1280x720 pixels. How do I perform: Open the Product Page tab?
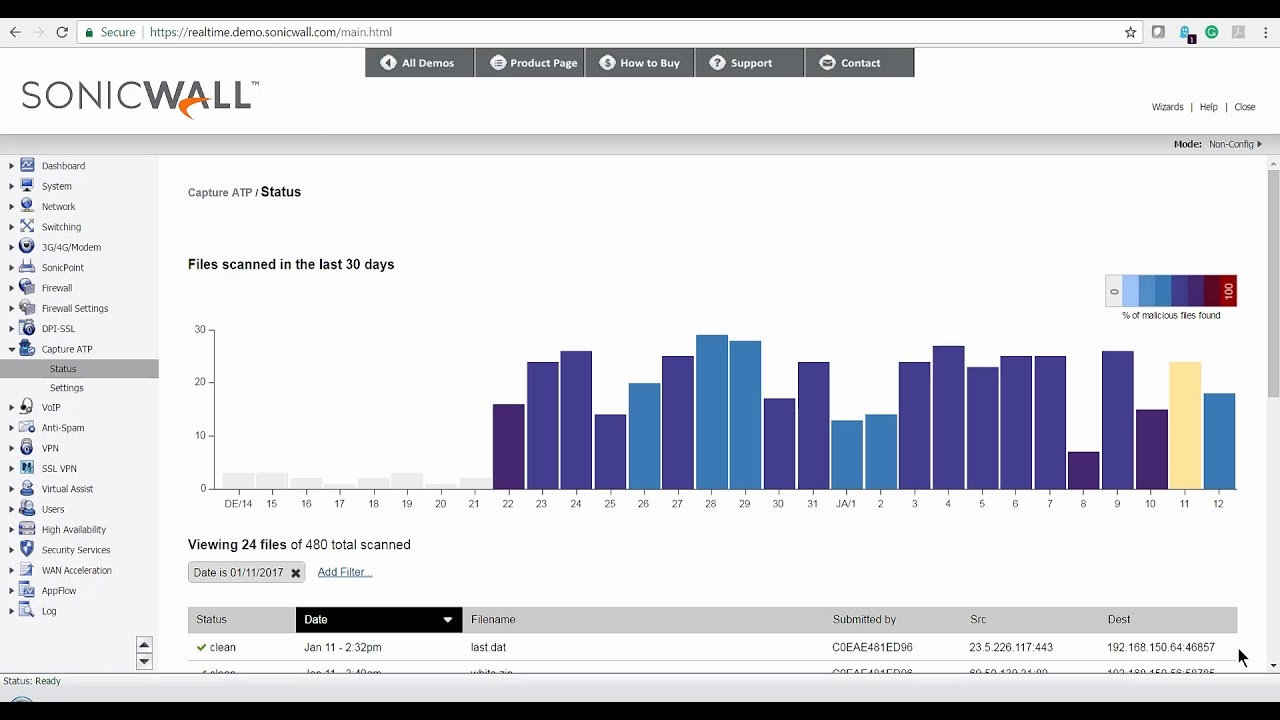click(x=530, y=62)
